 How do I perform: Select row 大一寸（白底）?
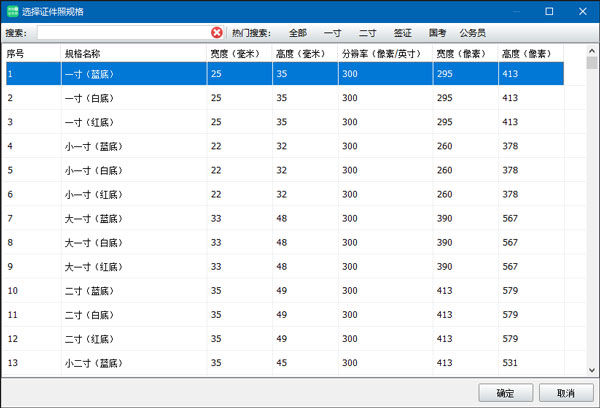pos(285,243)
